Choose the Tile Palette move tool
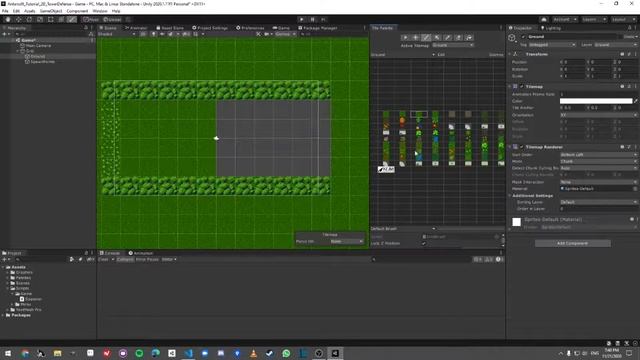Screen dimensions: 640x360 (416, 37)
